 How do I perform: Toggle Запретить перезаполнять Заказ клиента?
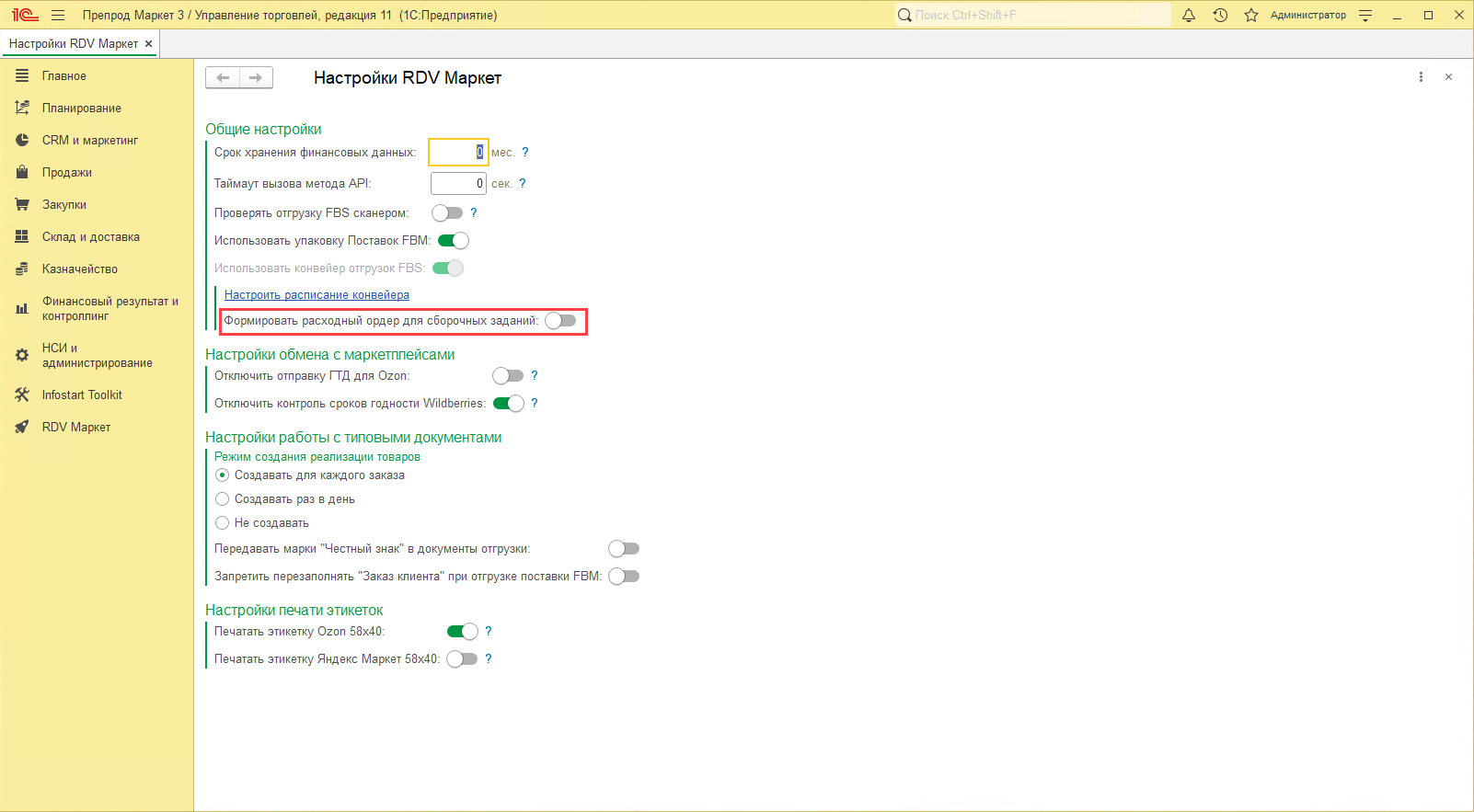[x=624, y=576]
